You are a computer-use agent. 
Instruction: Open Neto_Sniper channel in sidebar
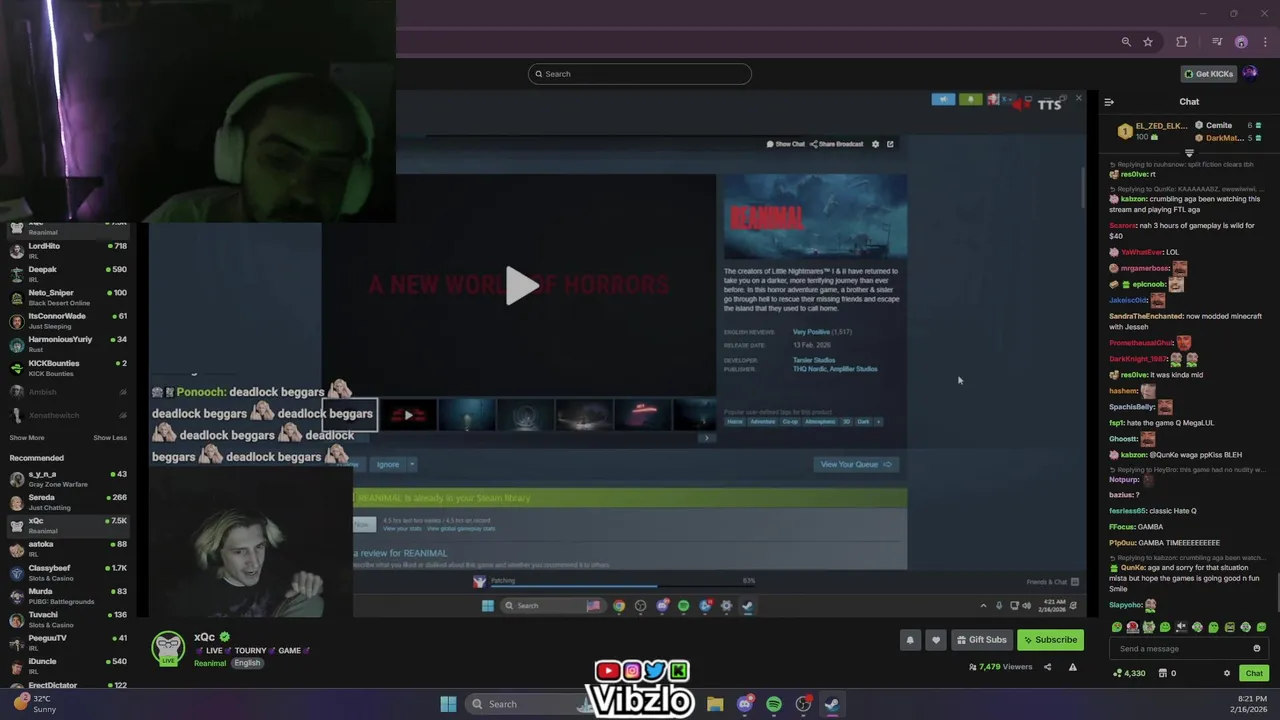click(68, 297)
